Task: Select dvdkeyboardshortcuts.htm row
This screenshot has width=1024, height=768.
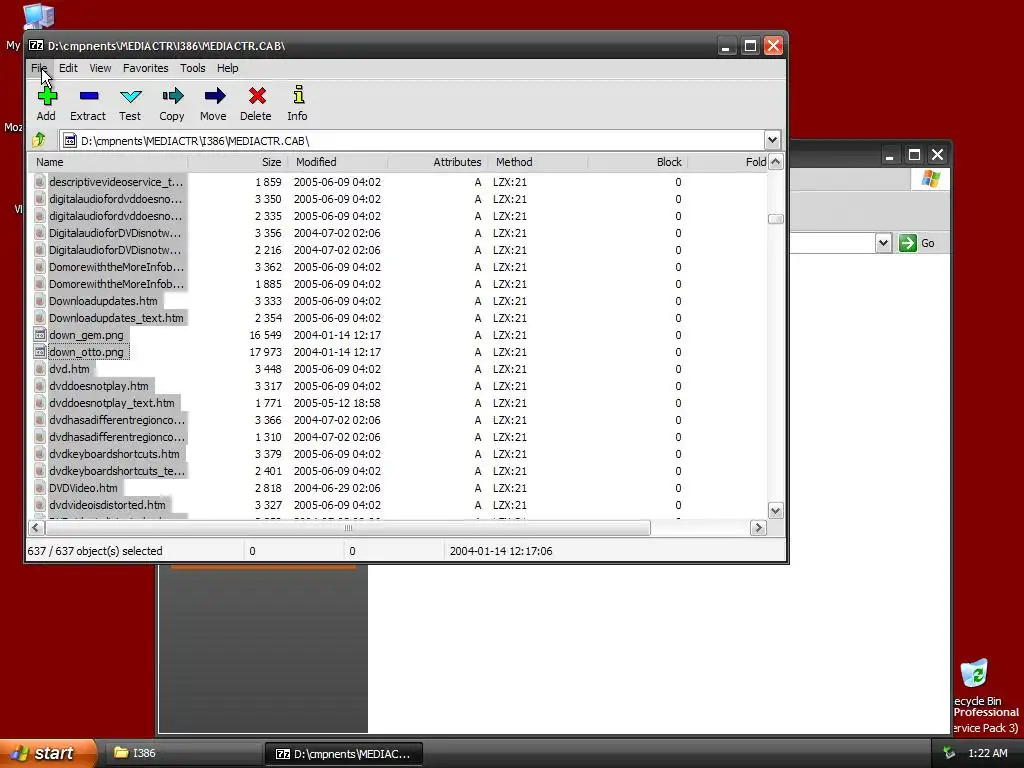Action: [x=114, y=454]
